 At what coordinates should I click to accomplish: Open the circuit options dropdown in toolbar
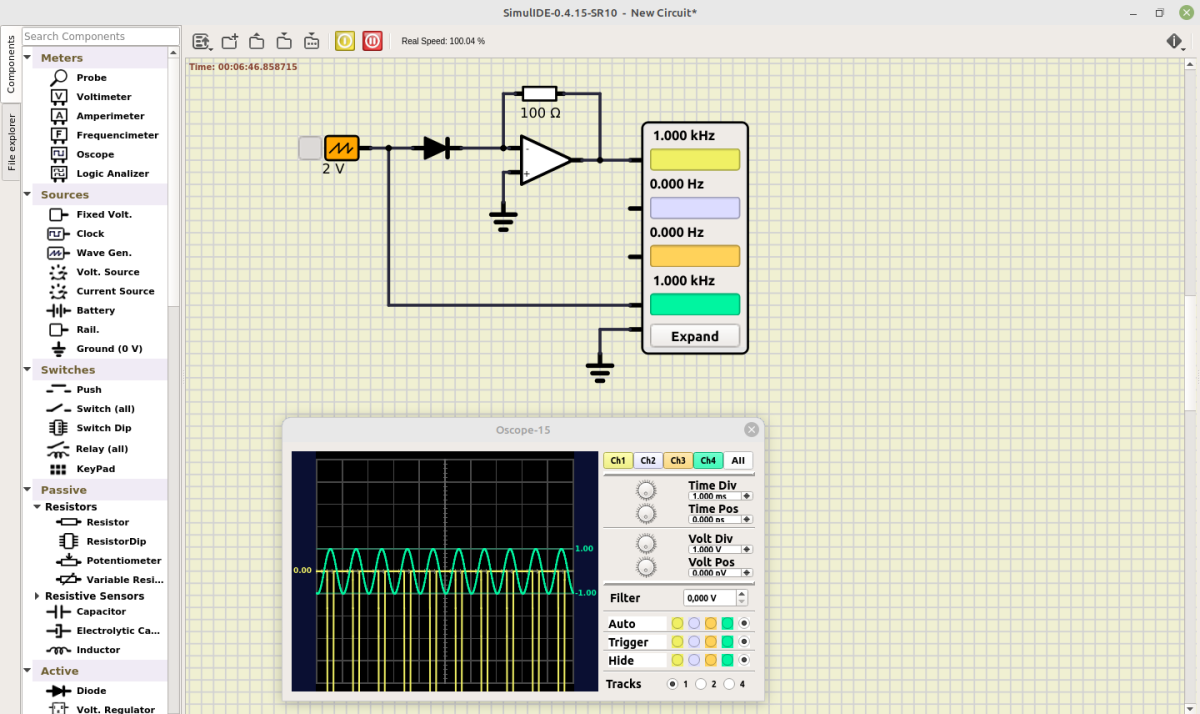[202, 41]
